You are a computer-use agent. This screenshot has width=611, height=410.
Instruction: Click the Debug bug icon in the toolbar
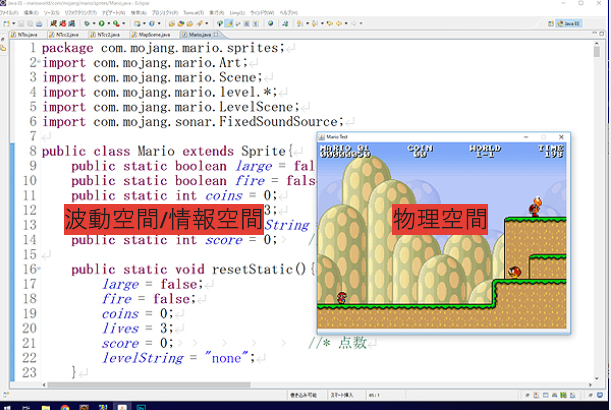coord(88,22)
